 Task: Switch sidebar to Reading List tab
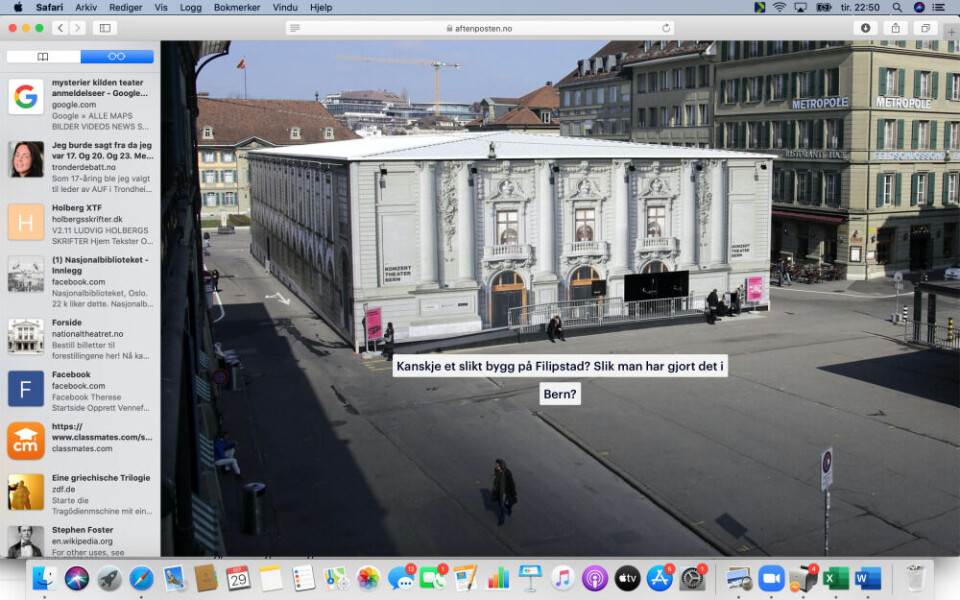click(117, 56)
